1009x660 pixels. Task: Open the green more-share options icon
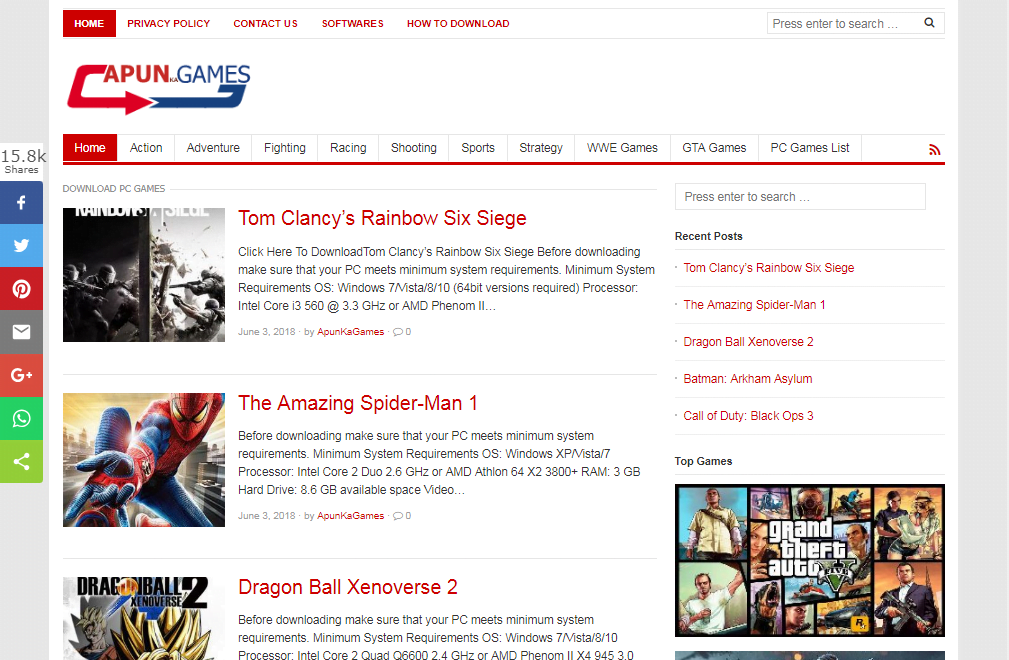click(x=21, y=461)
